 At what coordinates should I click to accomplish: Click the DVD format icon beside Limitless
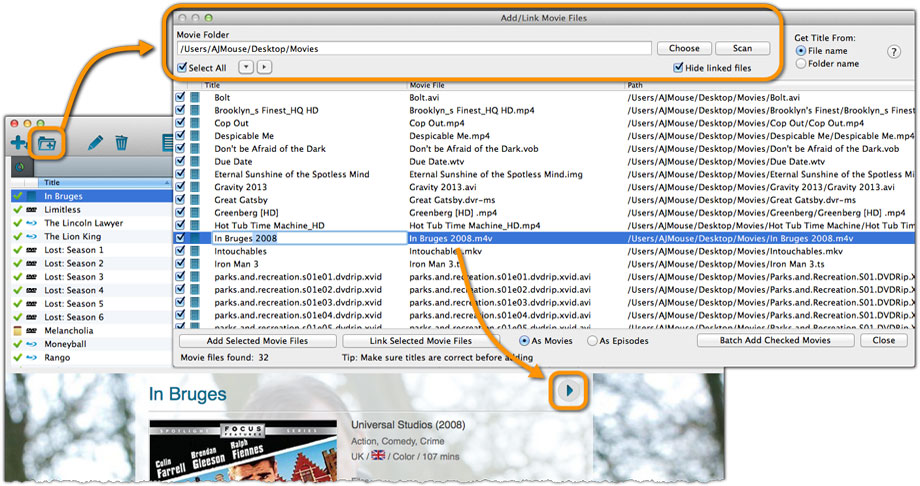pyautogui.click(x=32, y=210)
